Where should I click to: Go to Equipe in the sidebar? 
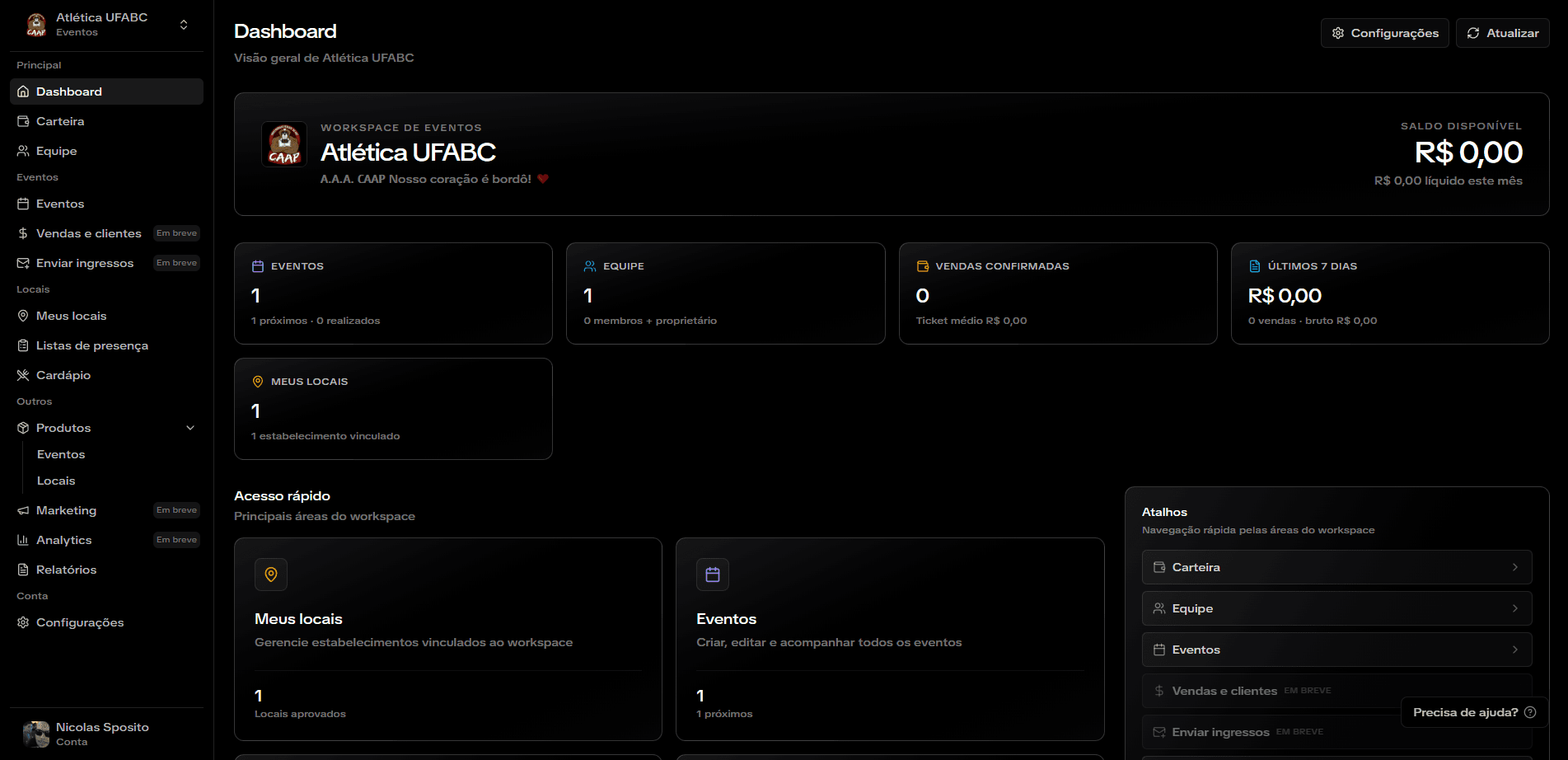106,151
